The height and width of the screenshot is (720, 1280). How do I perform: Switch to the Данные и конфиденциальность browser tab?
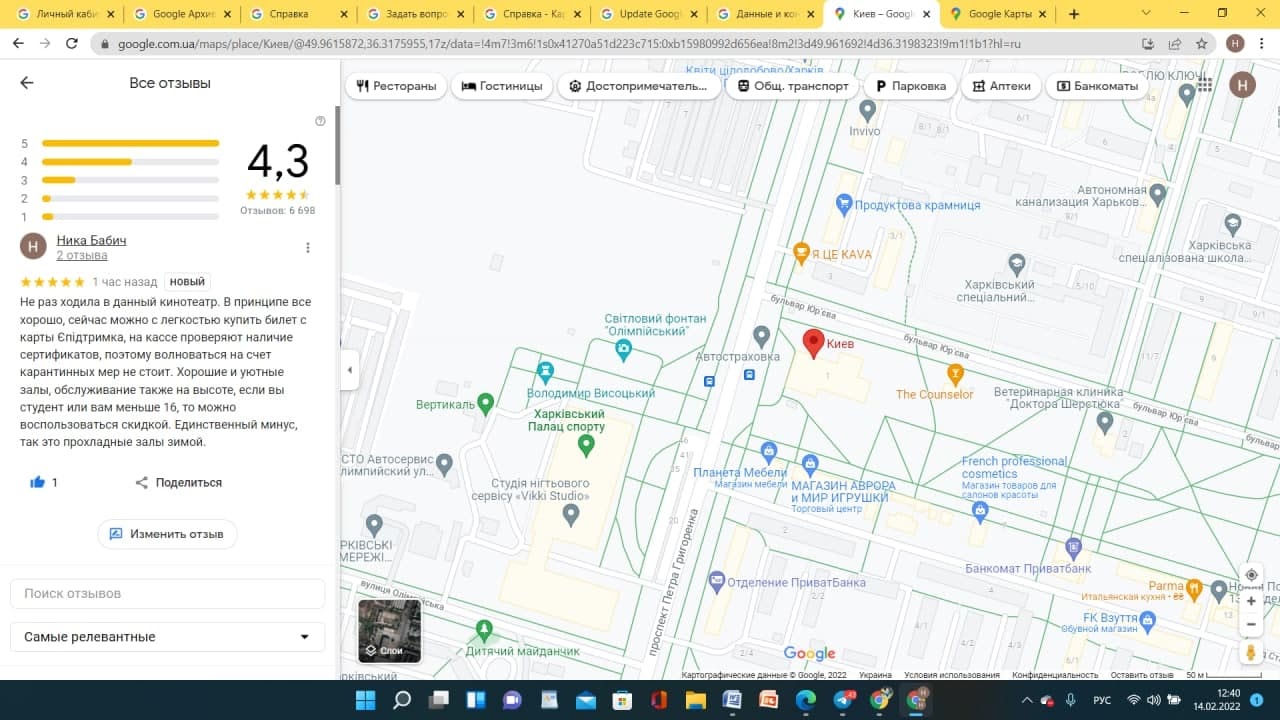tap(765, 14)
